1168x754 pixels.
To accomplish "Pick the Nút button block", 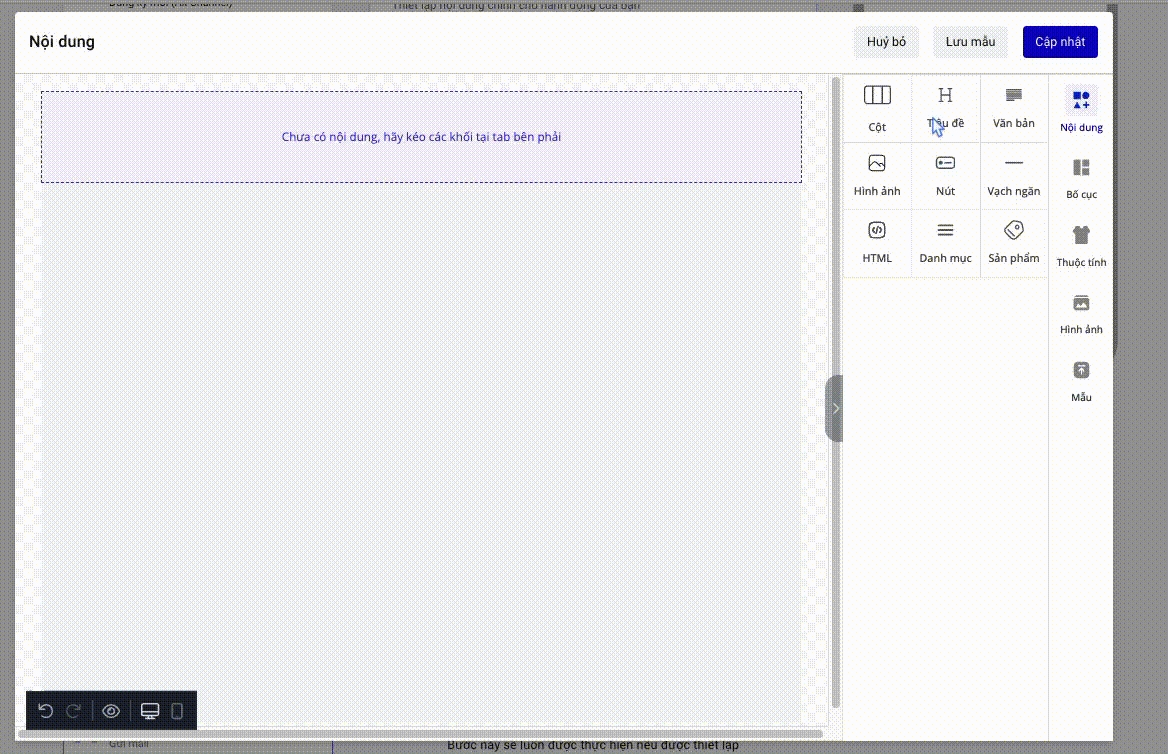I will point(945,175).
